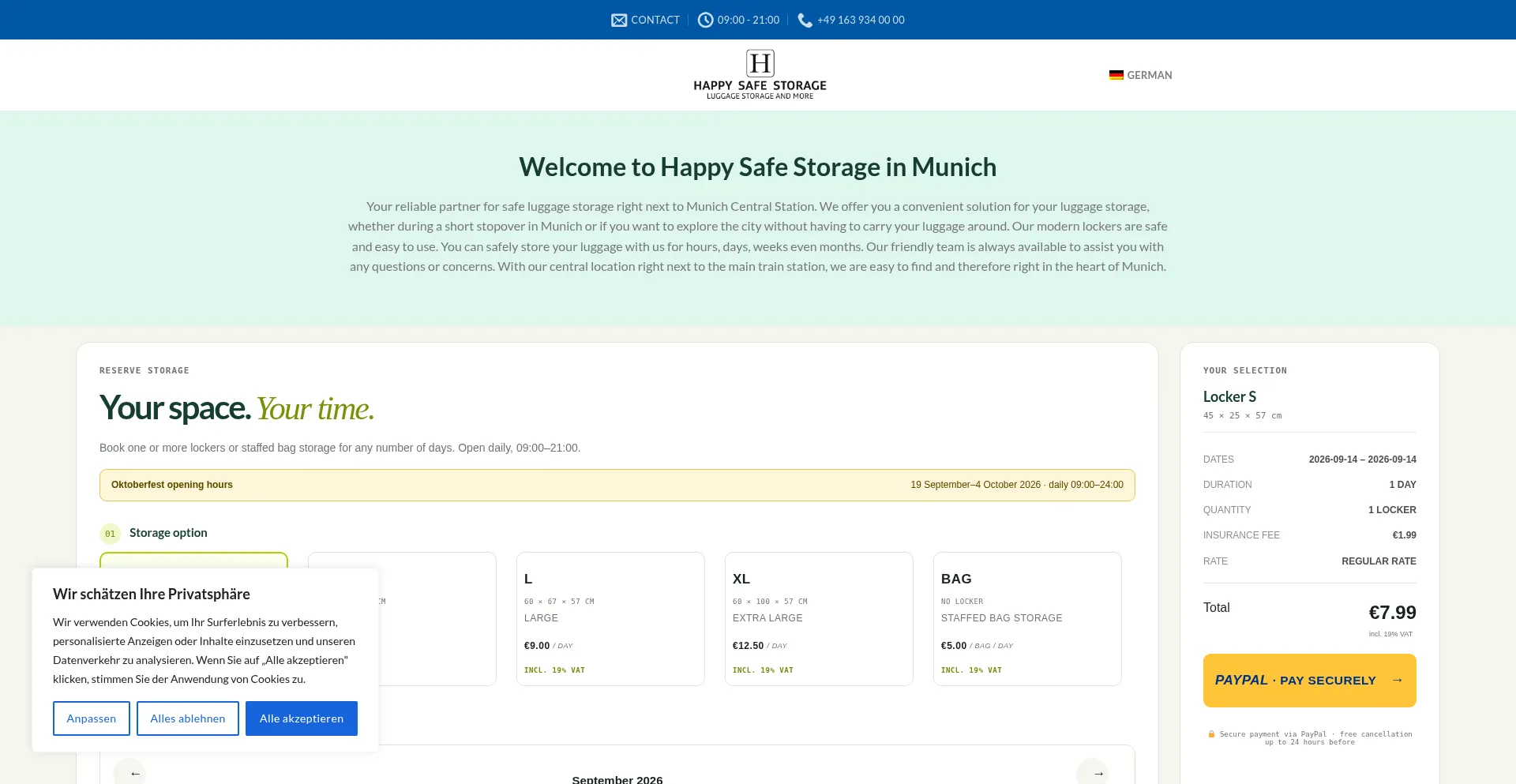Click Alle akzeptieren cookie button
Viewport: 1516px width, 784px height.
(302, 718)
